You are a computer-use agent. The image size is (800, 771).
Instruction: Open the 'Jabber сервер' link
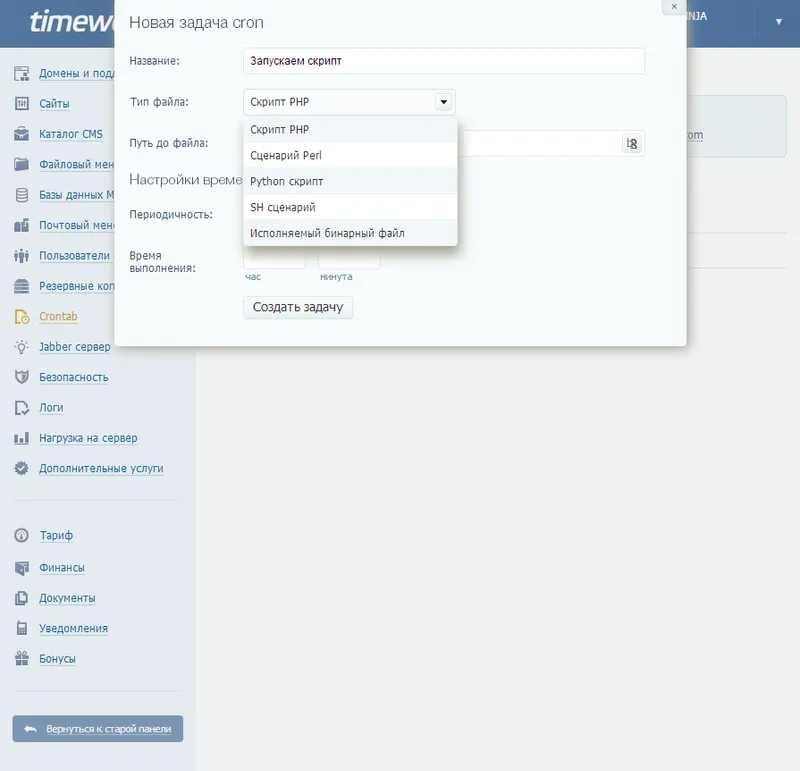pos(75,347)
